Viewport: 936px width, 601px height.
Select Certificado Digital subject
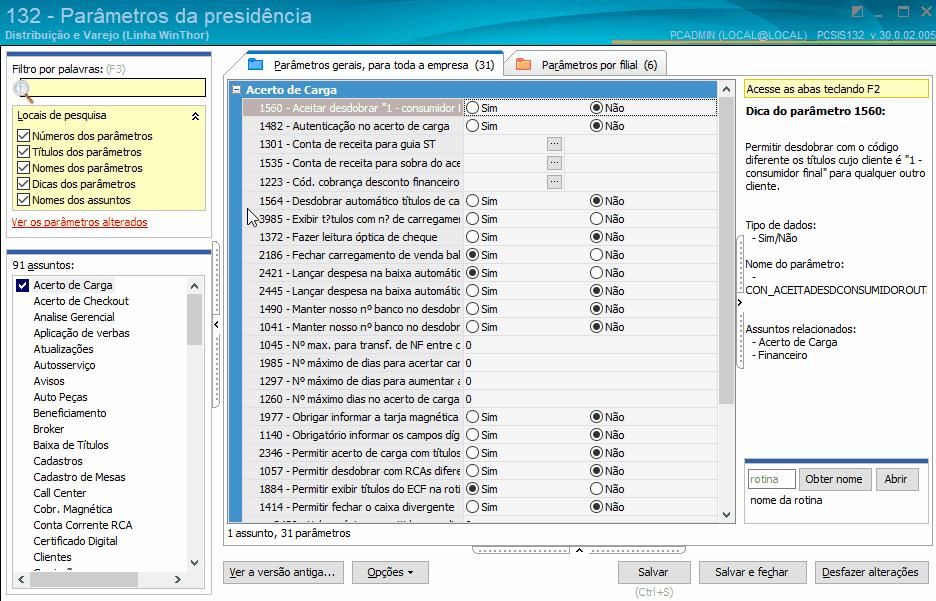click(x=76, y=541)
